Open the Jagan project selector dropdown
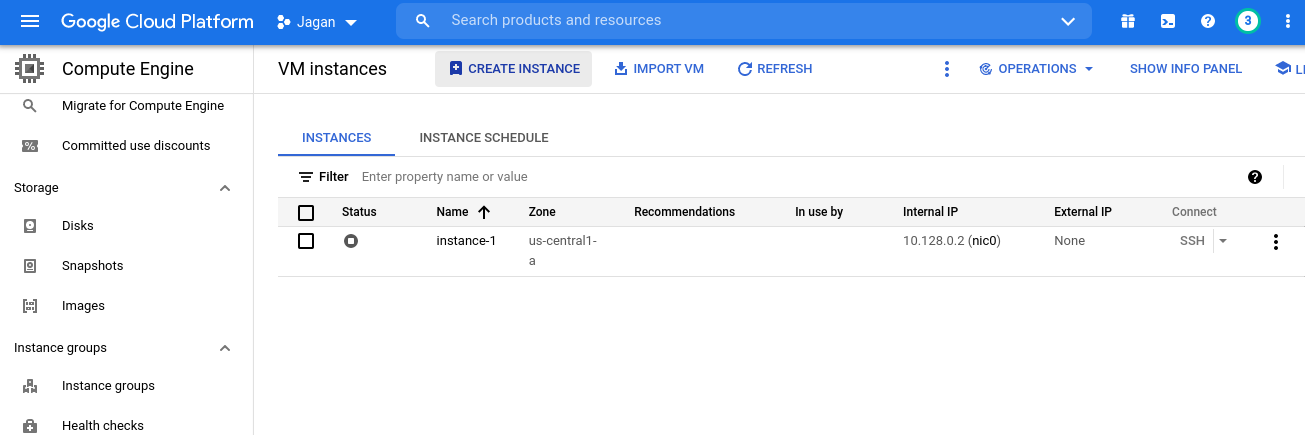1305x435 pixels. tap(317, 22)
